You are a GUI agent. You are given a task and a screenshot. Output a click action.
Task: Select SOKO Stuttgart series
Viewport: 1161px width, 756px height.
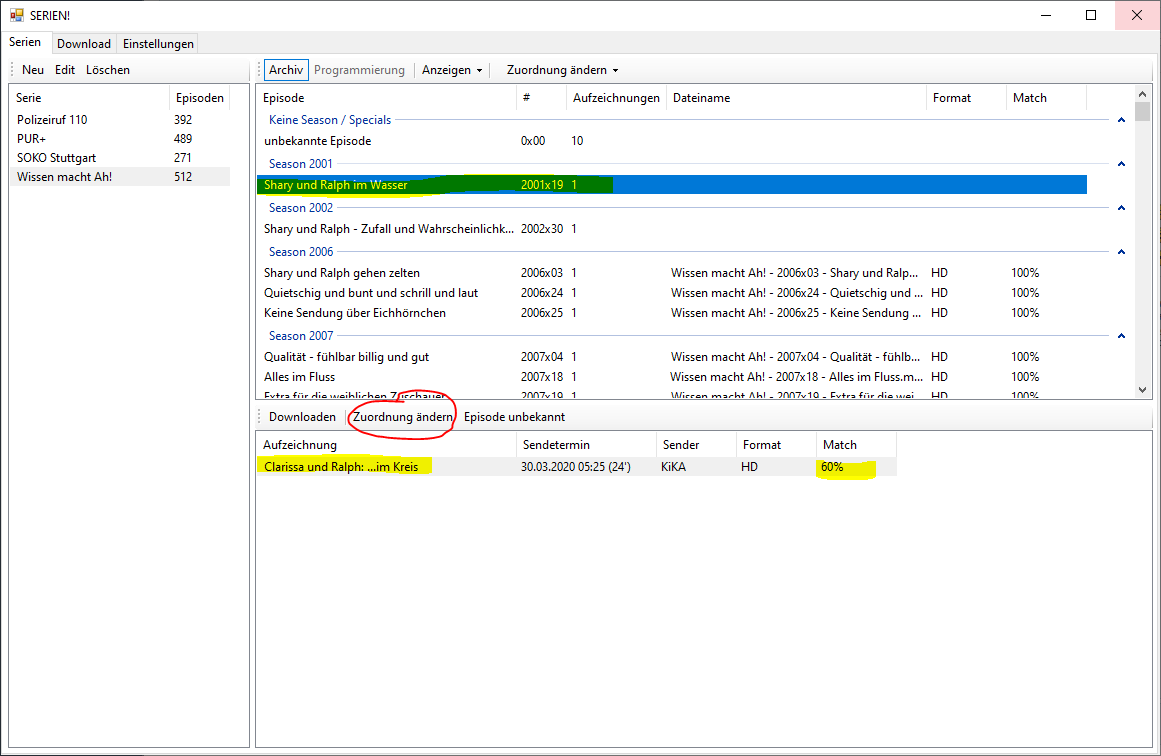(x=56, y=158)
